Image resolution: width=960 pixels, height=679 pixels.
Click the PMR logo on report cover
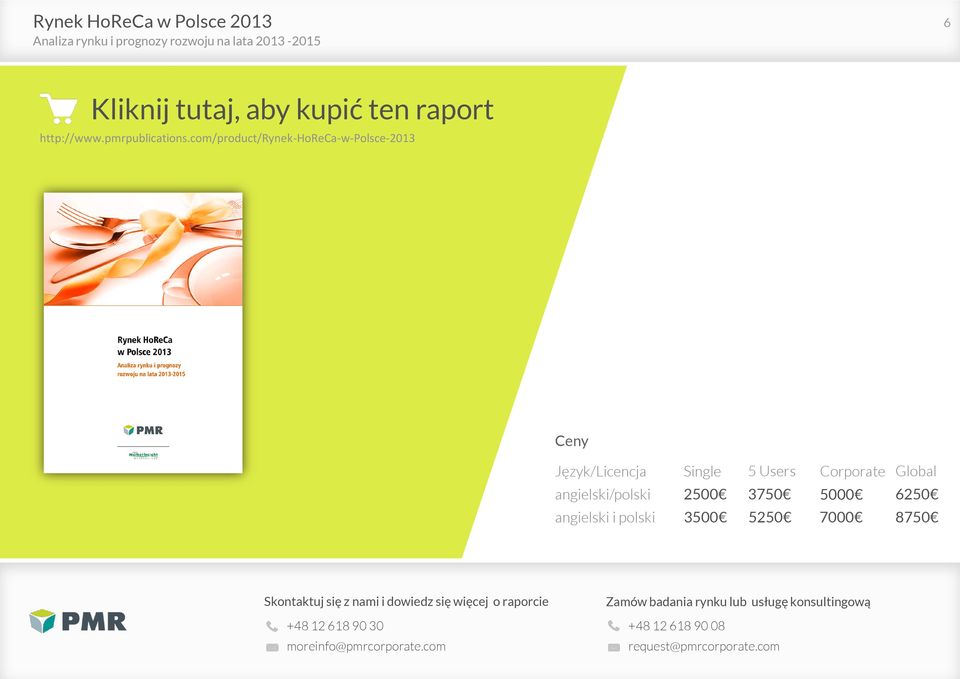[143, 430]
